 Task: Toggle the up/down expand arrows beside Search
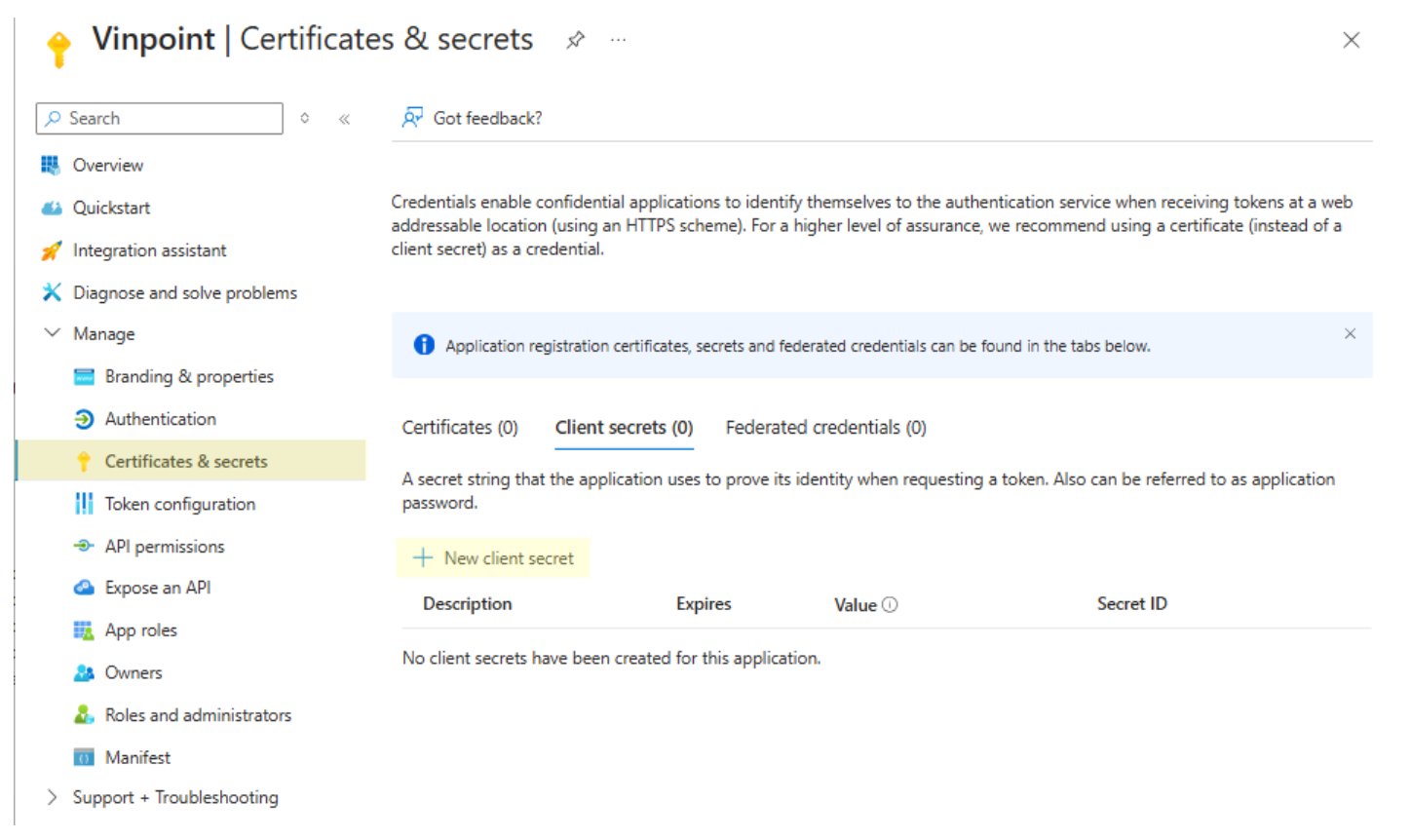pyautogui.click(x=305, y=118)
